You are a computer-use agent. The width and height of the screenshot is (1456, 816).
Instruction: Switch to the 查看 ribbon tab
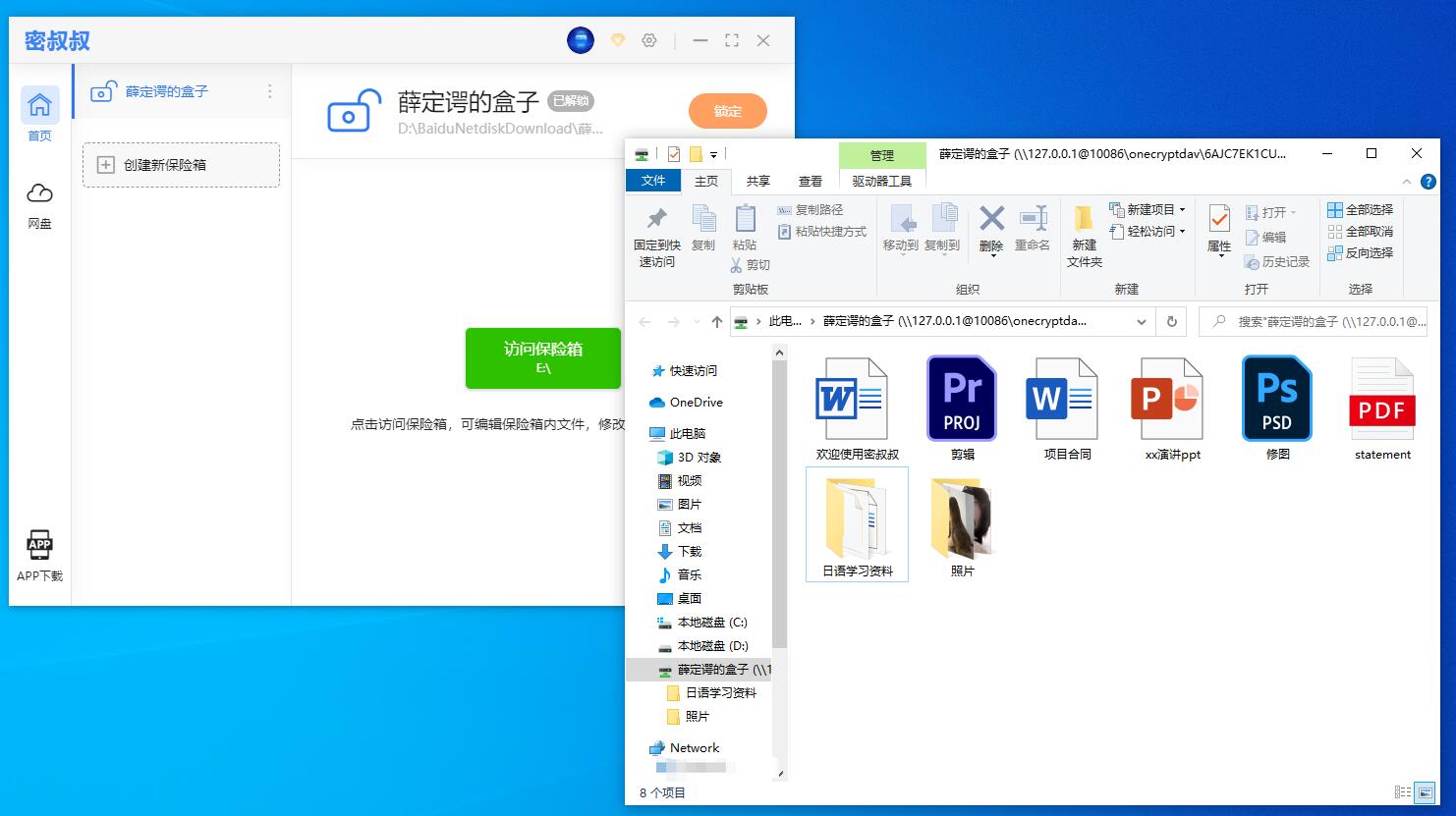(x=810, y=181)
